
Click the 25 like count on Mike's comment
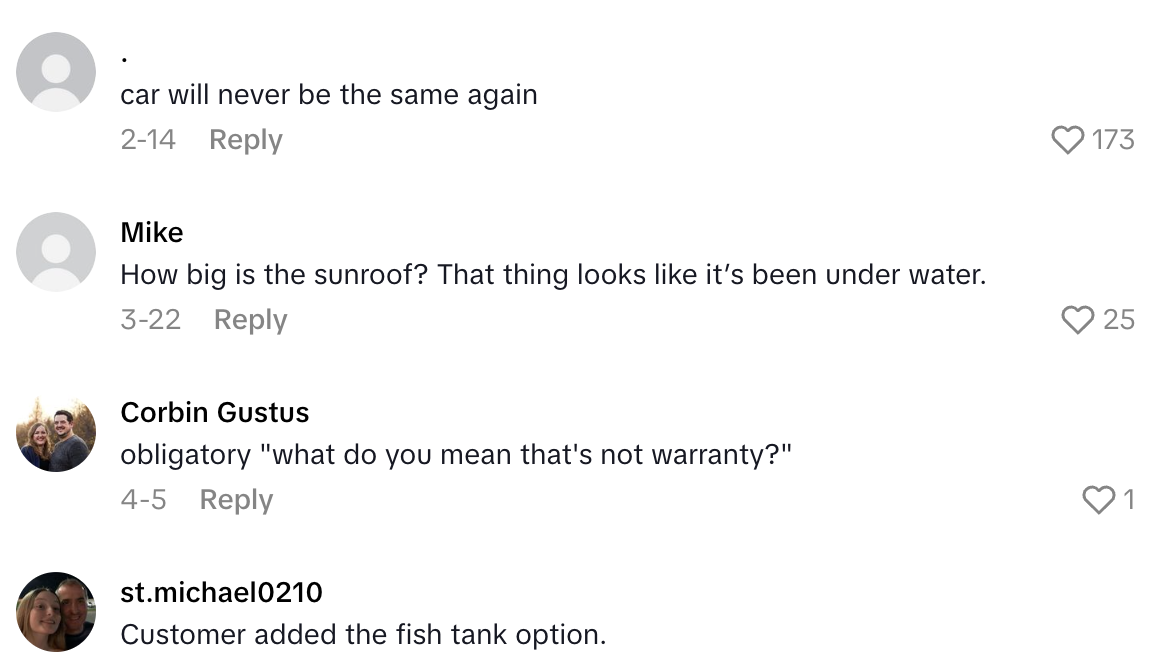tap(1119, 319)
